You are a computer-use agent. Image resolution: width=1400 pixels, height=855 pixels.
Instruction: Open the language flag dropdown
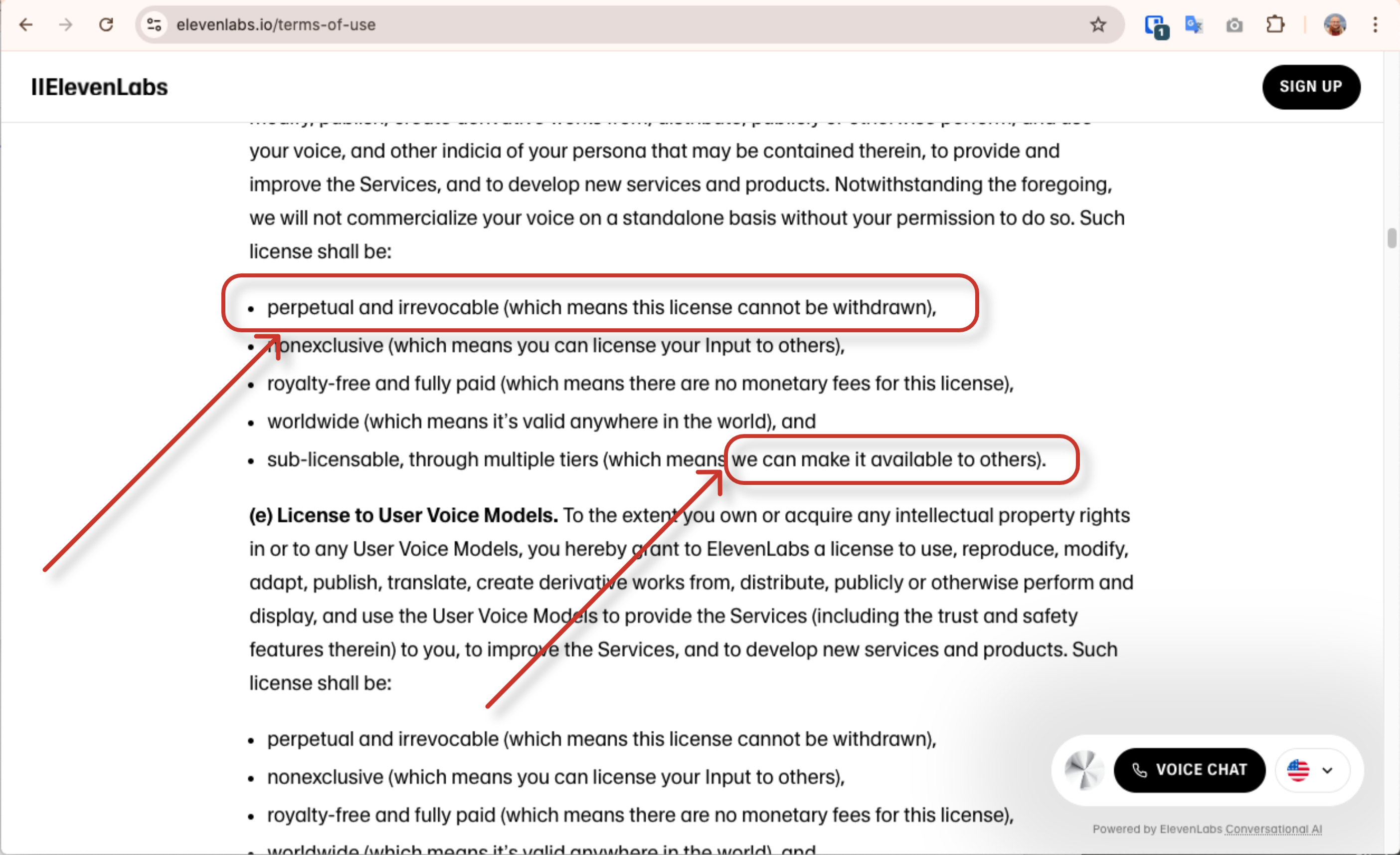coord(1311,770)
